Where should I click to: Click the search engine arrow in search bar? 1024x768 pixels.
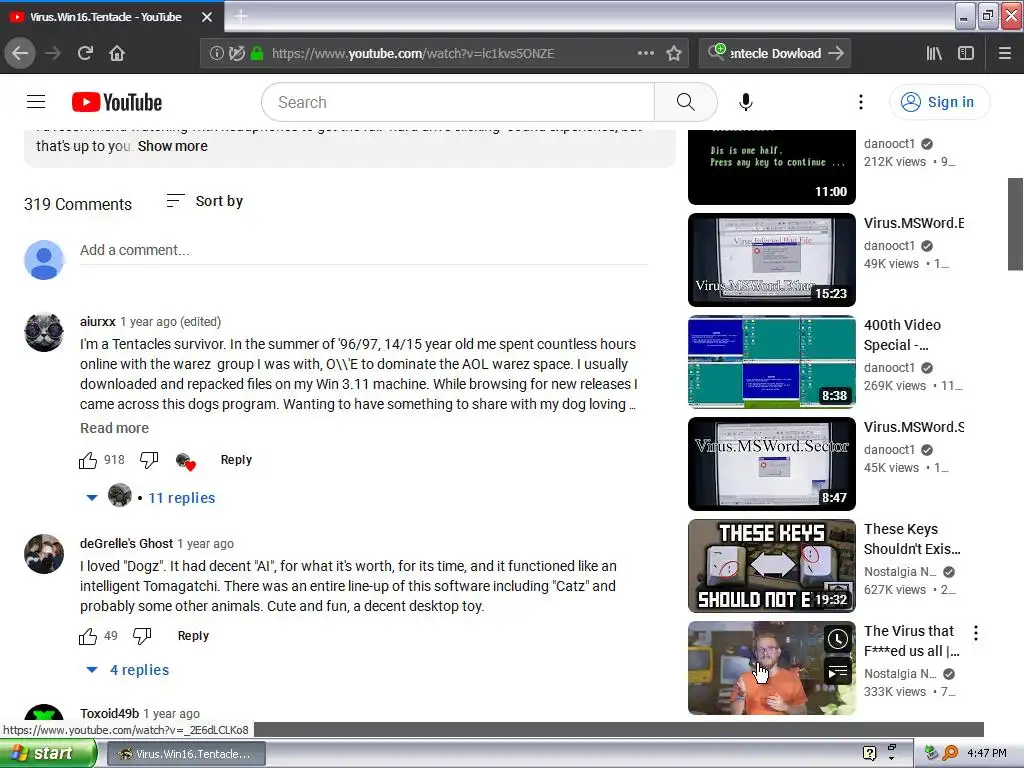pyautogui.click(x=836, y=54)
